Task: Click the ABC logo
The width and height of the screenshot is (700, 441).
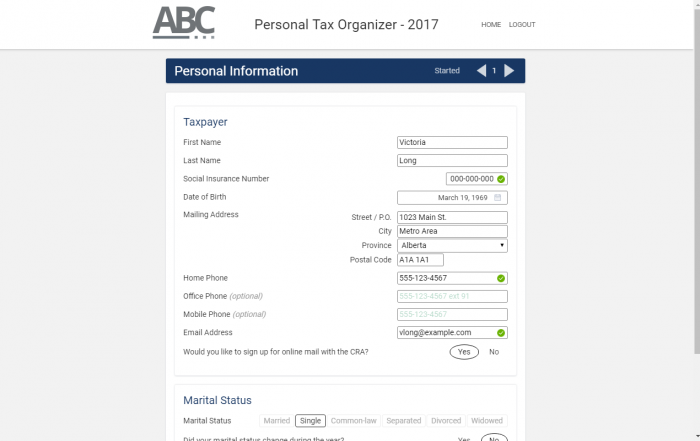Action: [x=183, y=23]
